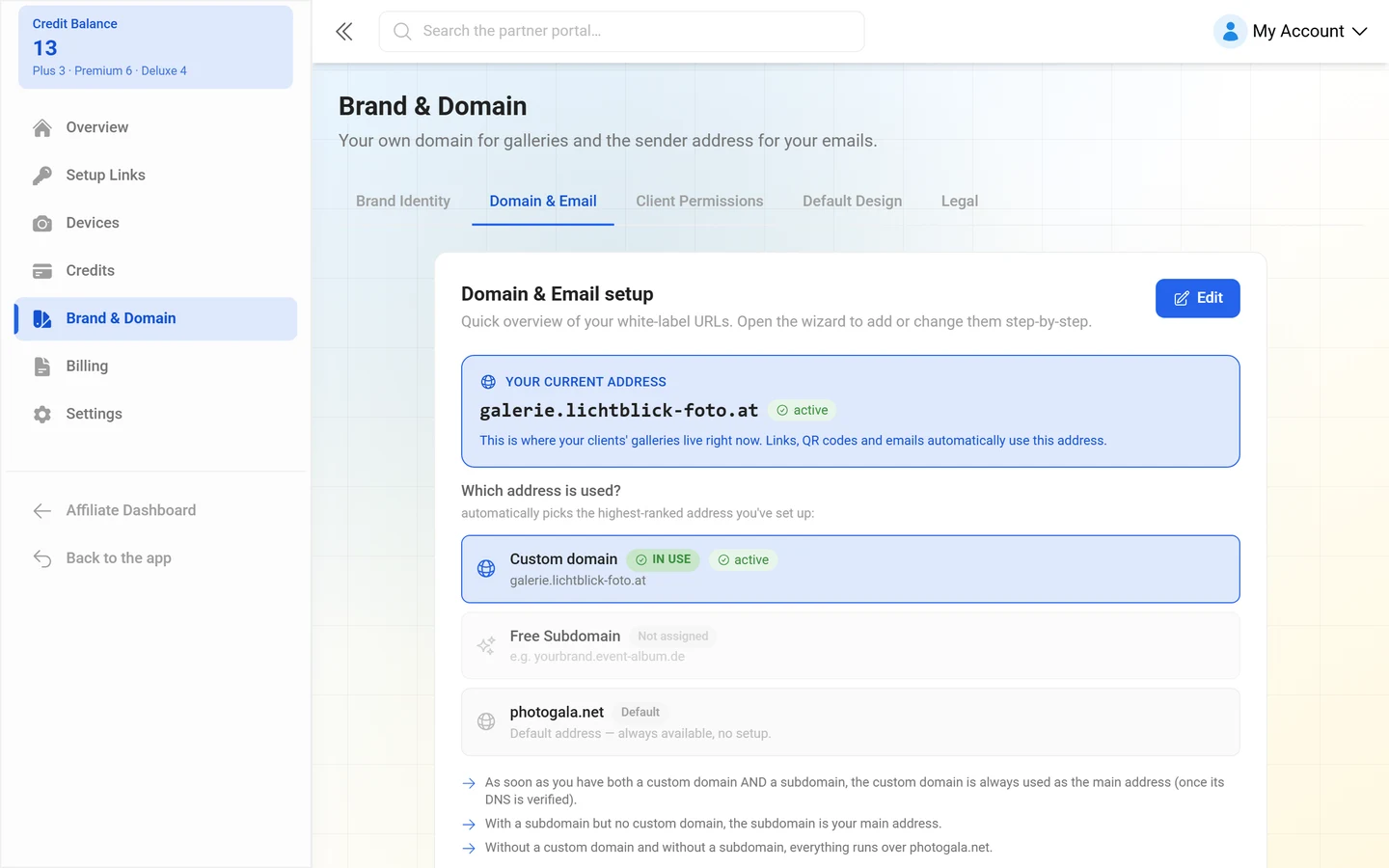Image resolution: width=1389 pixels, height=868 pixels.
Task: Click the credit balance number 13
Action: (45, 48)
